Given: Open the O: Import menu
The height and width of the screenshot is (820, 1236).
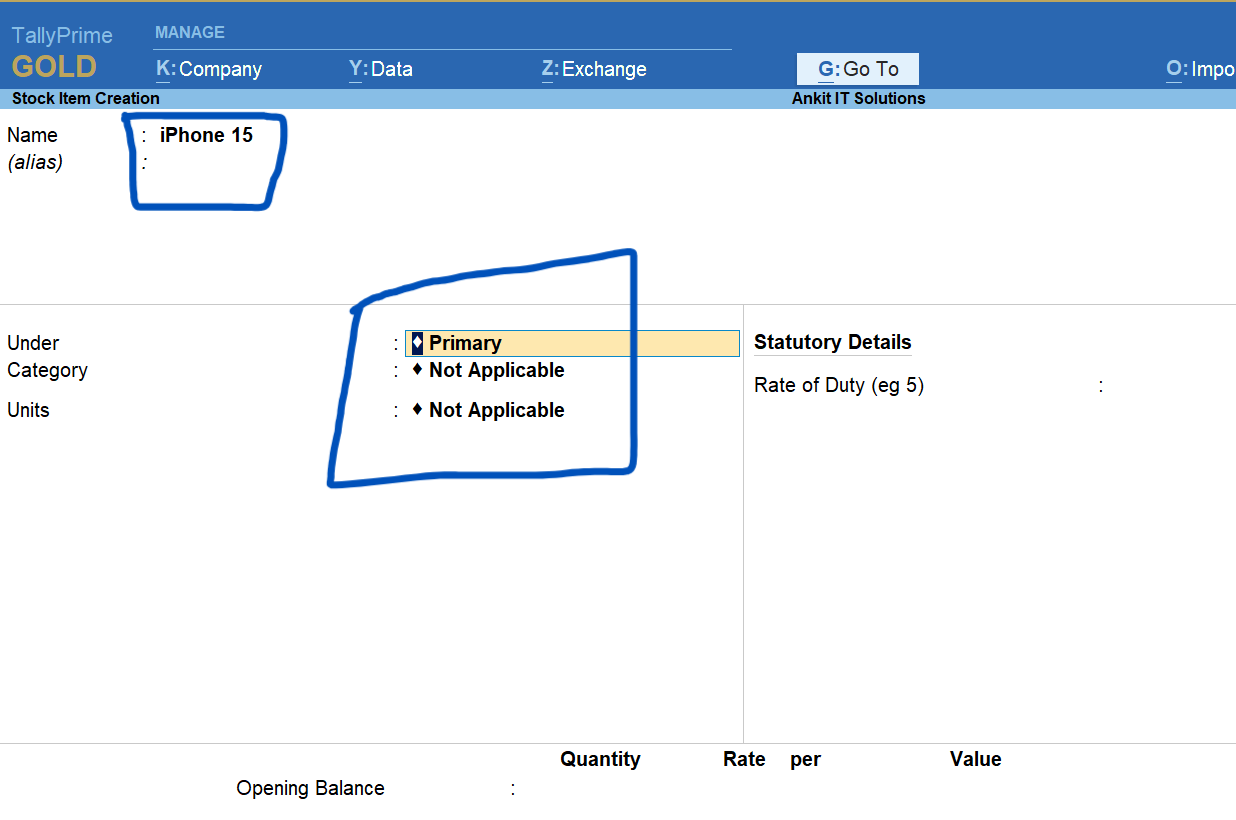Looking at the screenshot, I should coord(1200,69).
